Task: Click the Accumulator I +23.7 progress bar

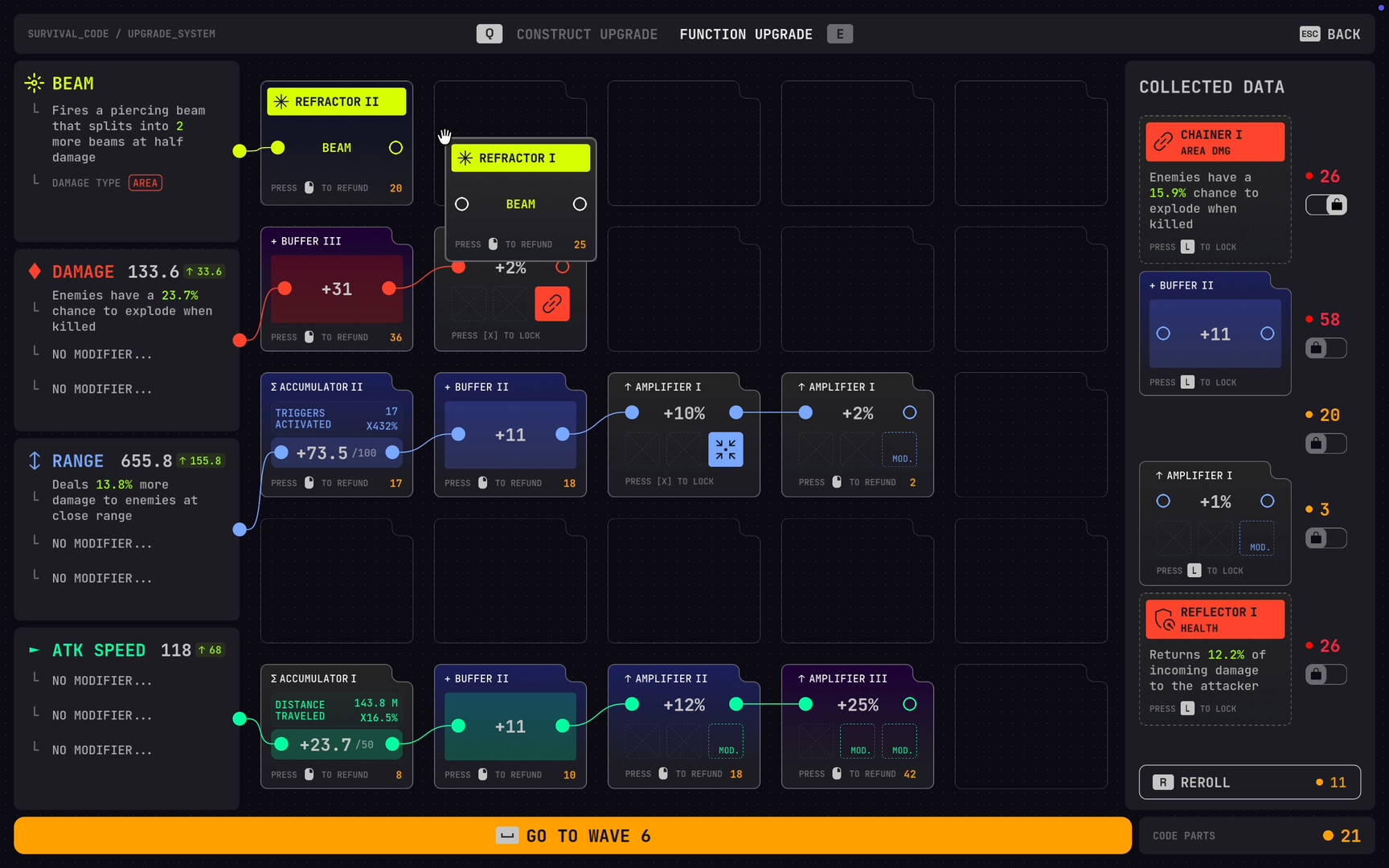Action: coord(337,744)
